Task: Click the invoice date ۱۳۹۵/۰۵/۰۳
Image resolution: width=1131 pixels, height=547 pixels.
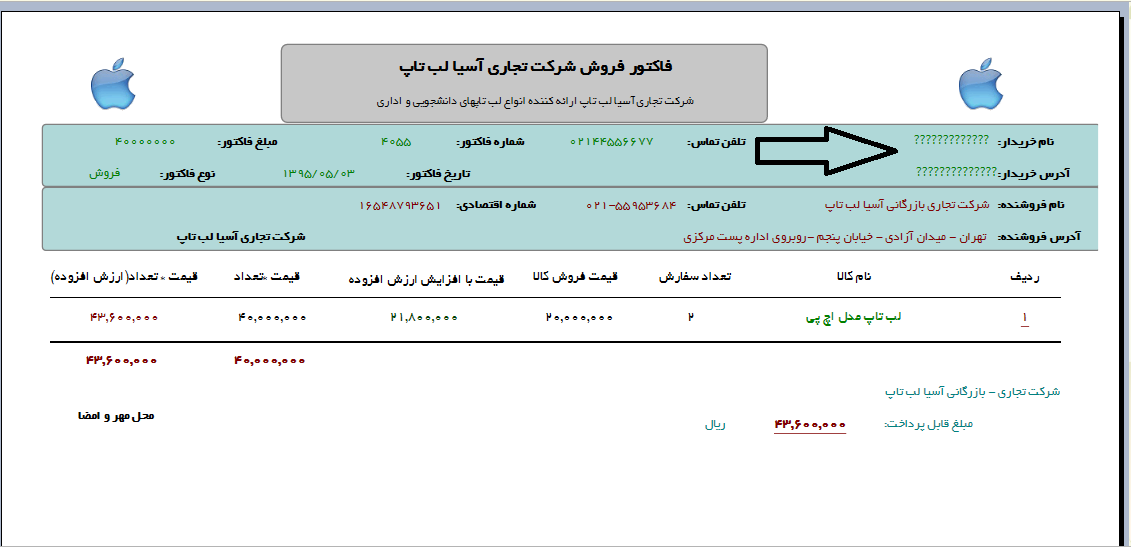Action: [x=320, y=173]
